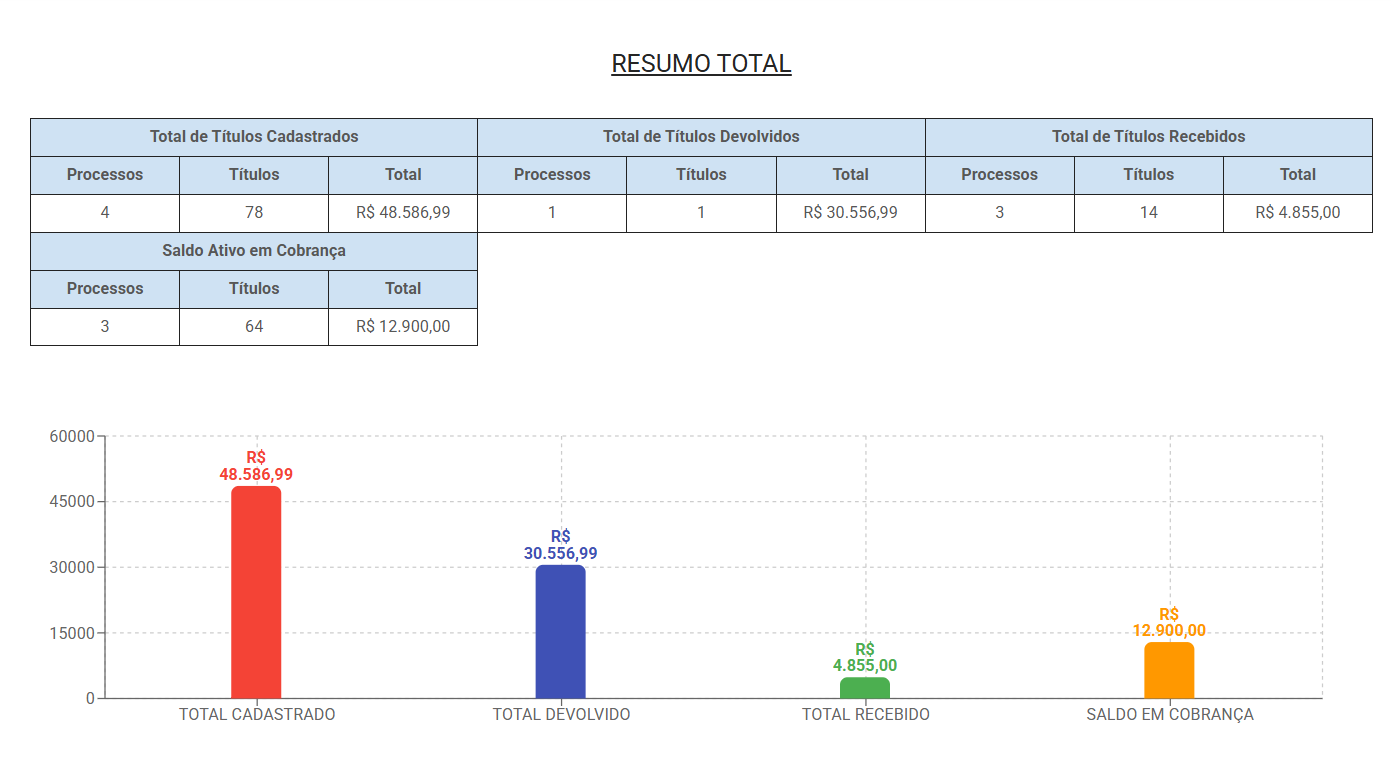Screen dimensions: 1391x760
Task: Select the blue TOTAL DEVOLVIDO bar
Action: click(560, 632)
